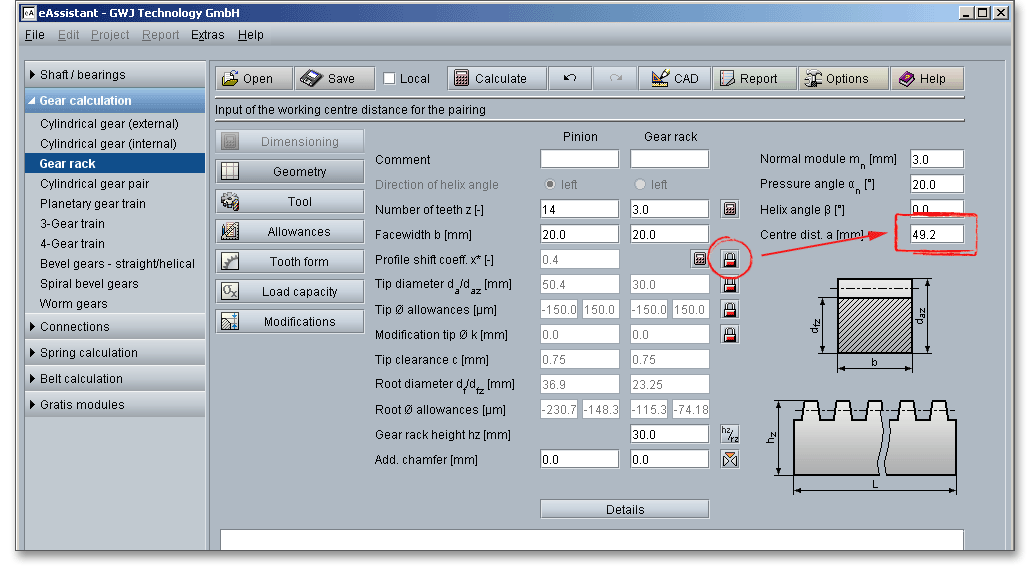Screen dimensions: 1030x566
Task: Click the Centre dist. a input field
Action: tap(936, 234)
